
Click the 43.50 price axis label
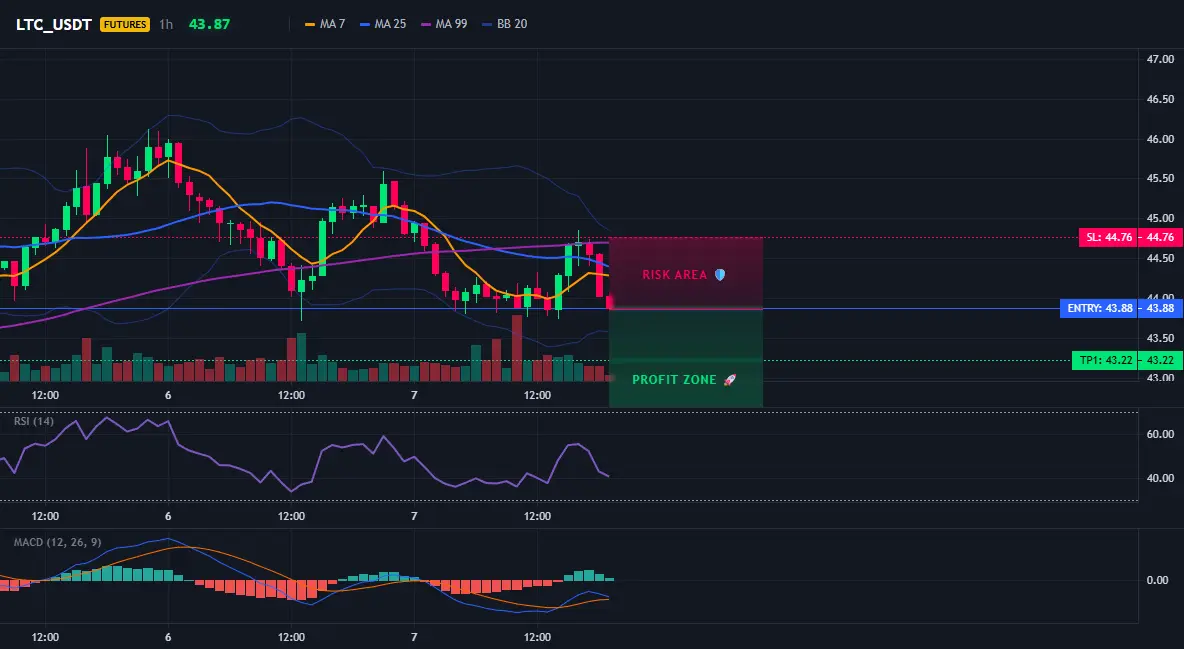point(1160,338)
